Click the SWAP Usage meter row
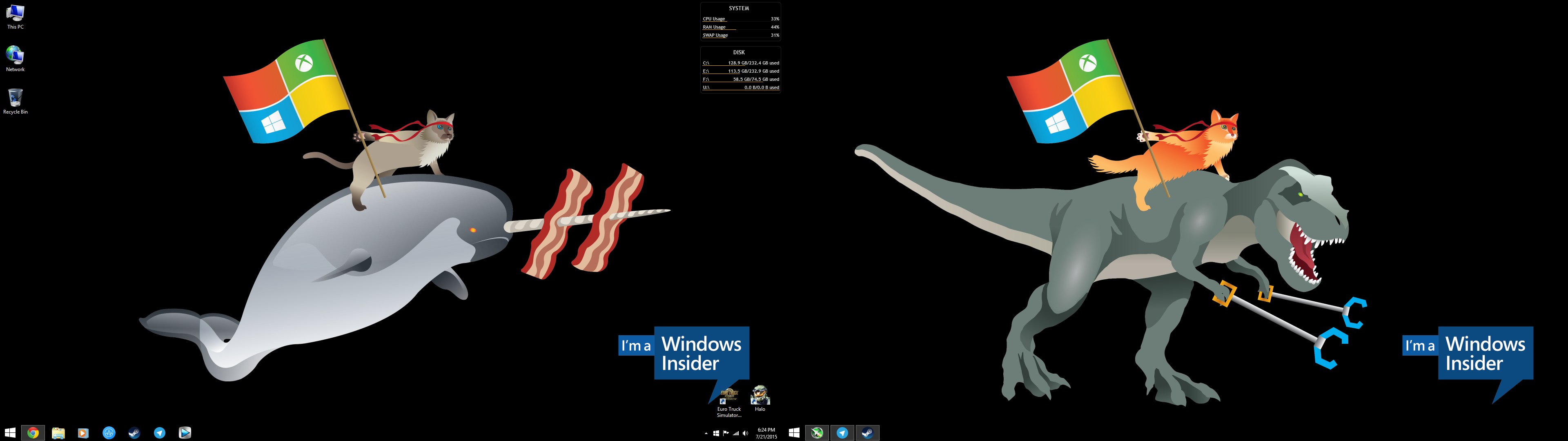This screenshot has height=441, width=1568. [x=741, y=36]
